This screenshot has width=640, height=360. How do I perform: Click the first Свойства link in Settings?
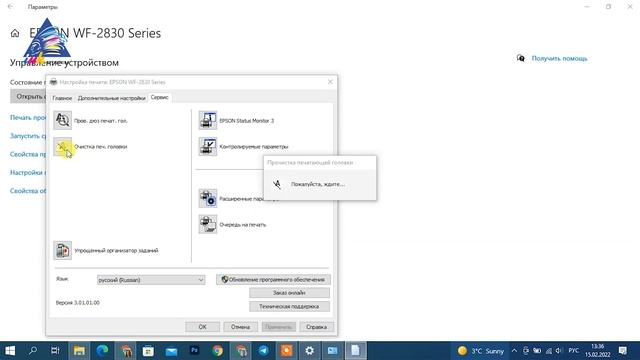28,154
